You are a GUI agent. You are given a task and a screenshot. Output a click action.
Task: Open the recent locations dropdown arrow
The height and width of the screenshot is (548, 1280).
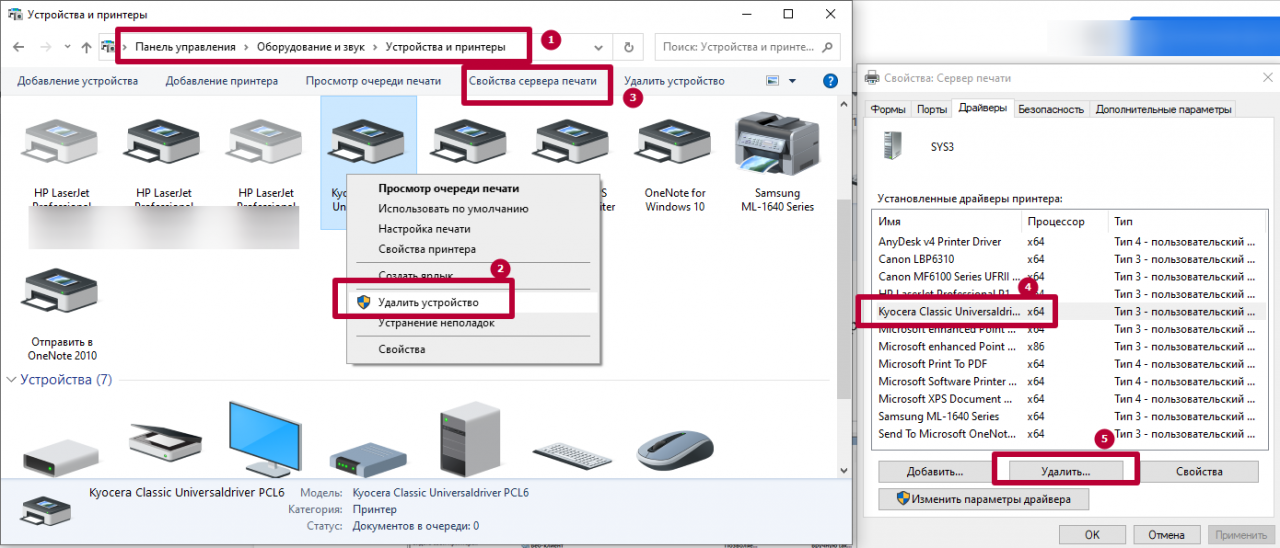coord(66,47)
